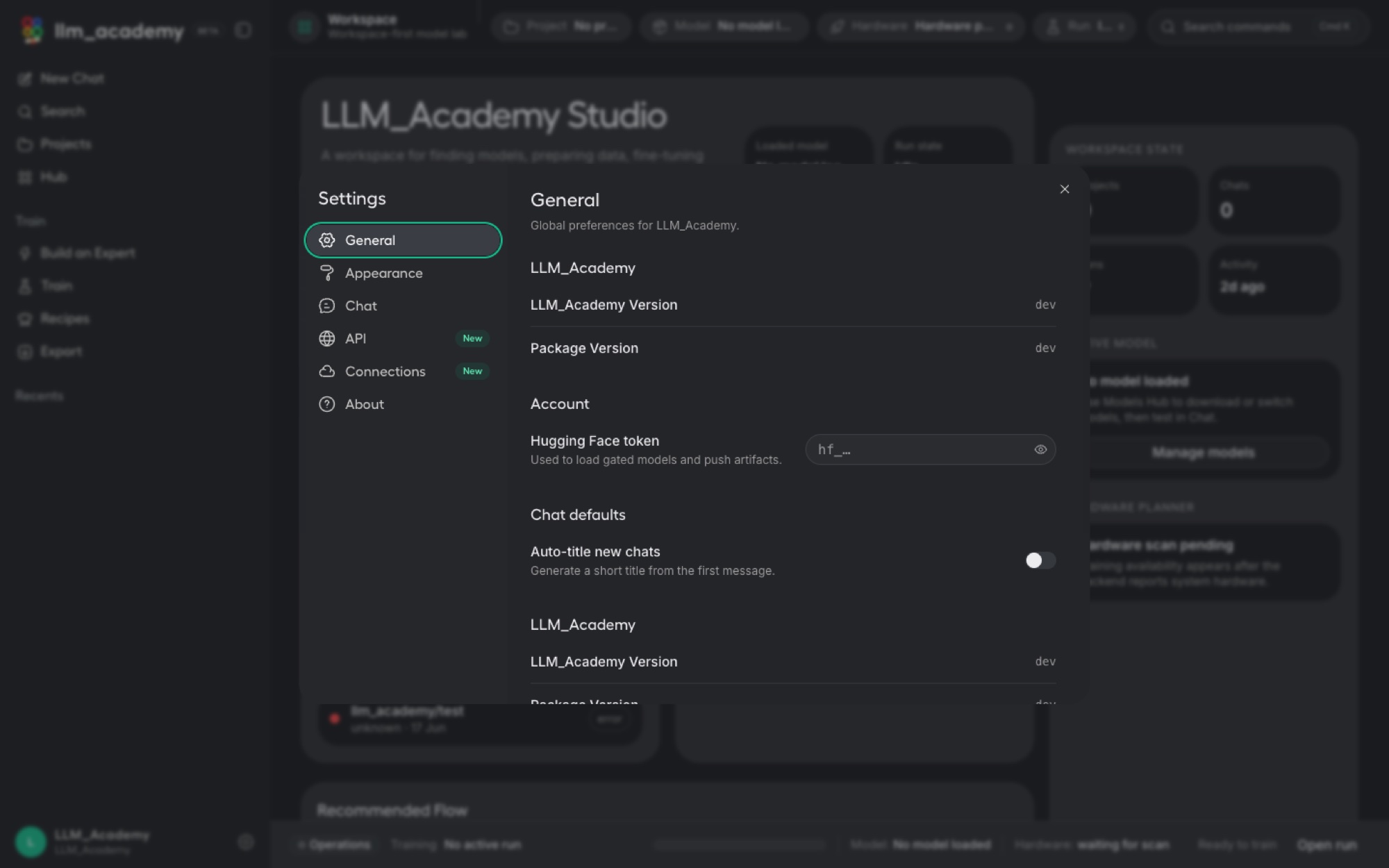The height and width of the screenshot is (868, 1389).
Task: Select the General settings tab
Action: [403, 240]
